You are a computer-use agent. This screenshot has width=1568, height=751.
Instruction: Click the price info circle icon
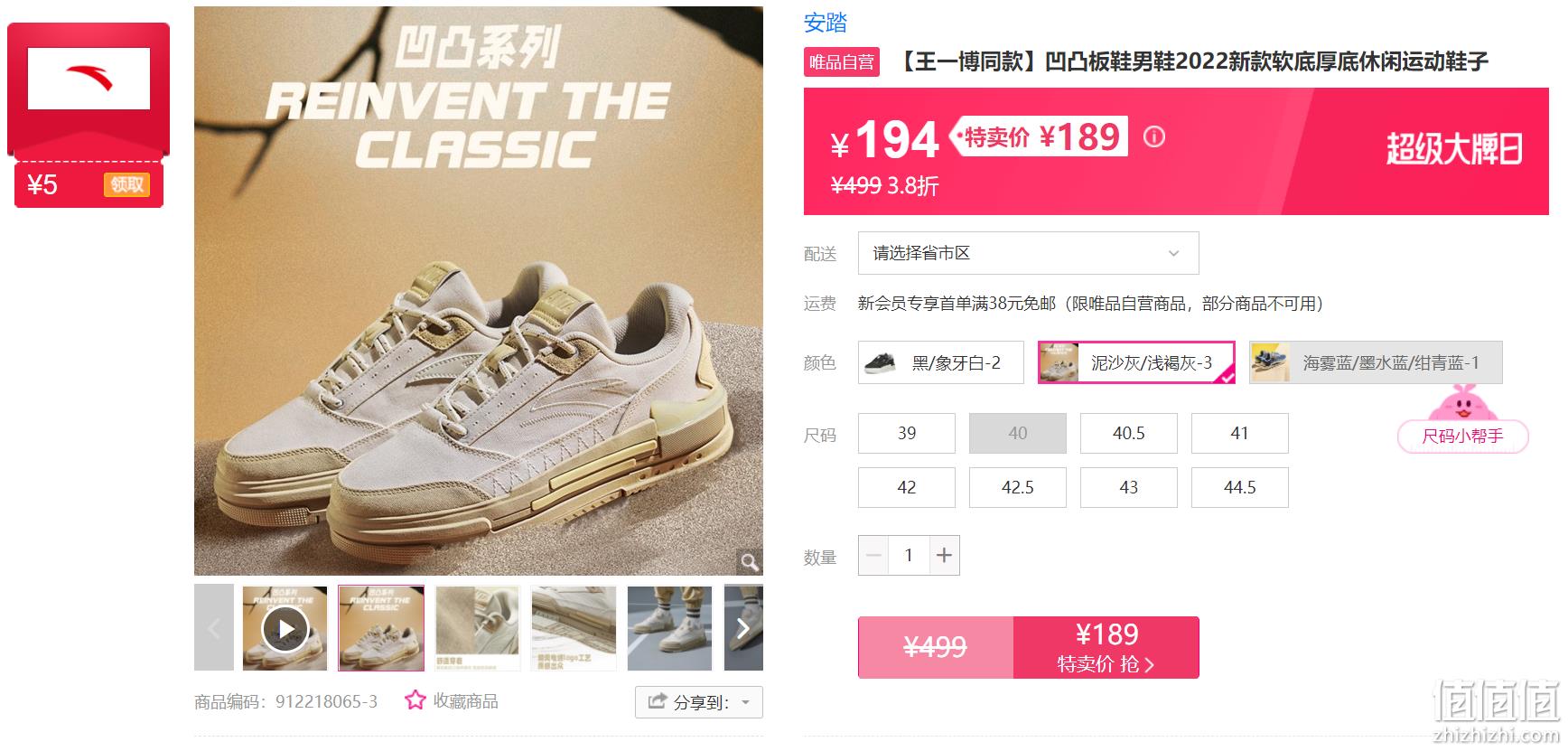[1154, 136]
